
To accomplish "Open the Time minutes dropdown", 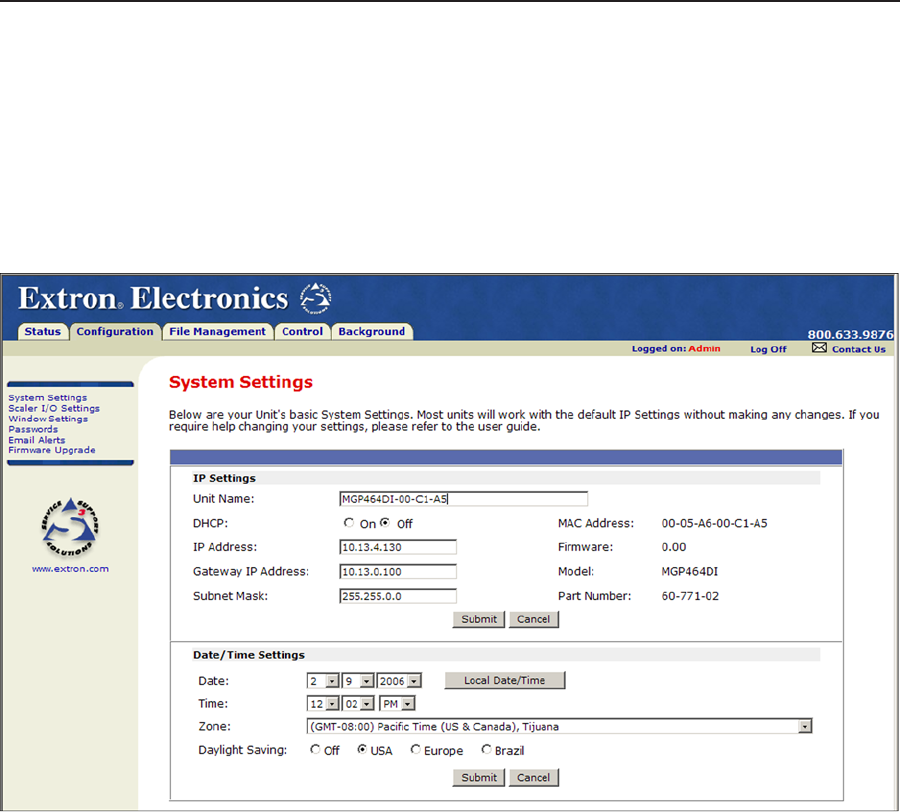I will (x=358, y=704).
